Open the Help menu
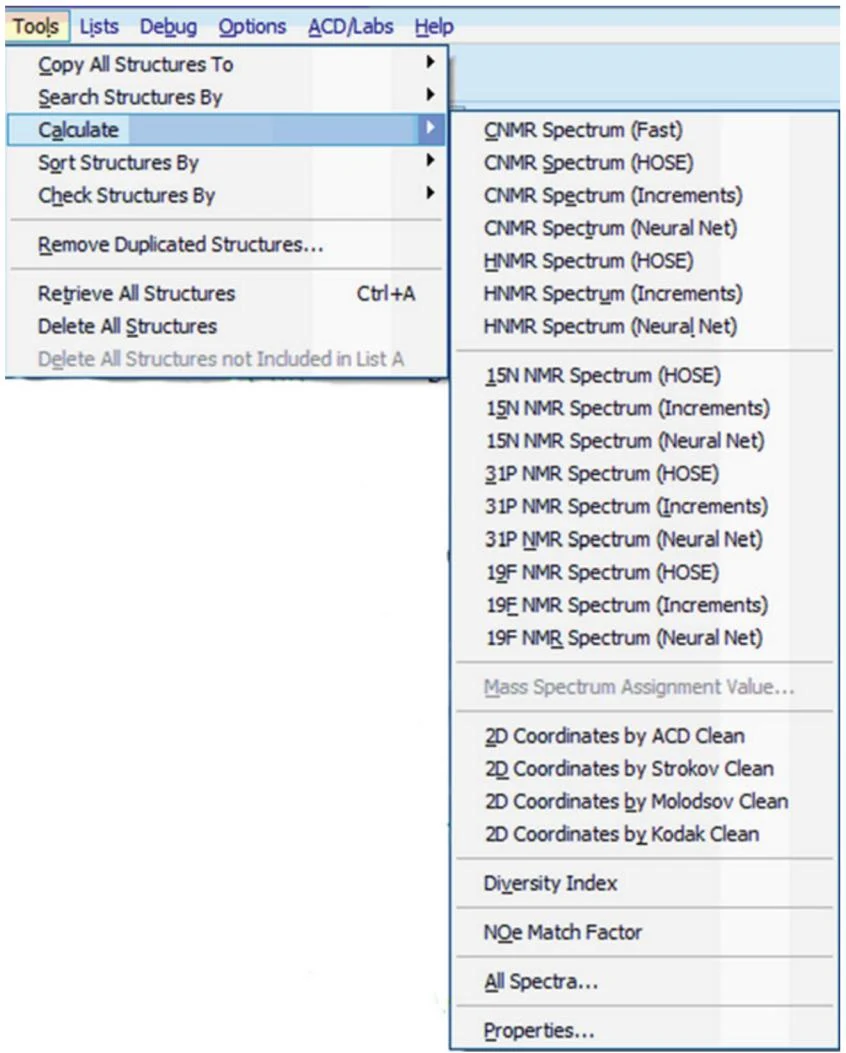 point(434,27)
